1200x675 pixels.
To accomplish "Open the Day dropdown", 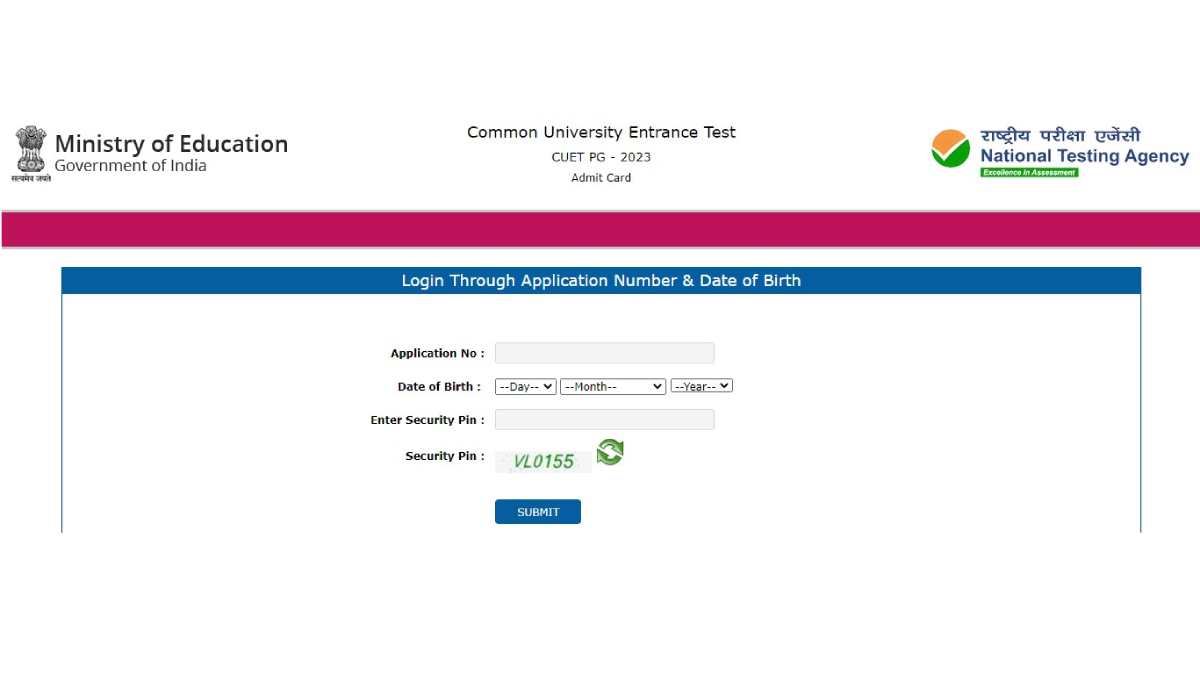I will (524, 386).
